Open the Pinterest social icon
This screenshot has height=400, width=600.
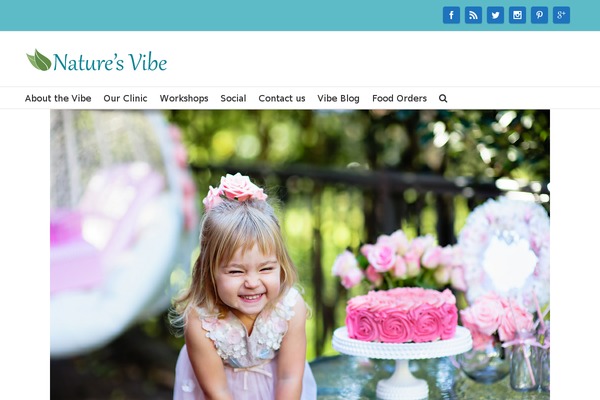[540, 15]
